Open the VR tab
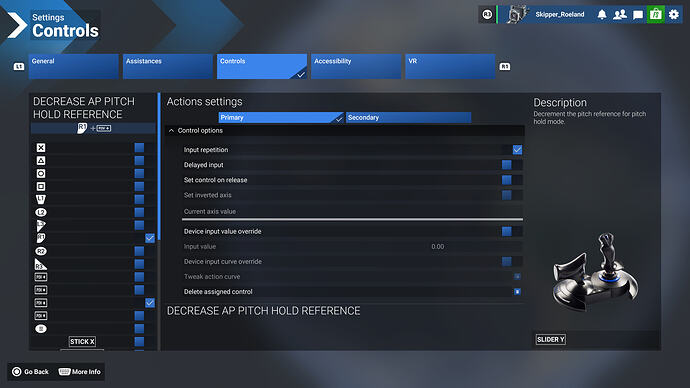This screenshot has width=690, height=388. (x=450, y=66)
